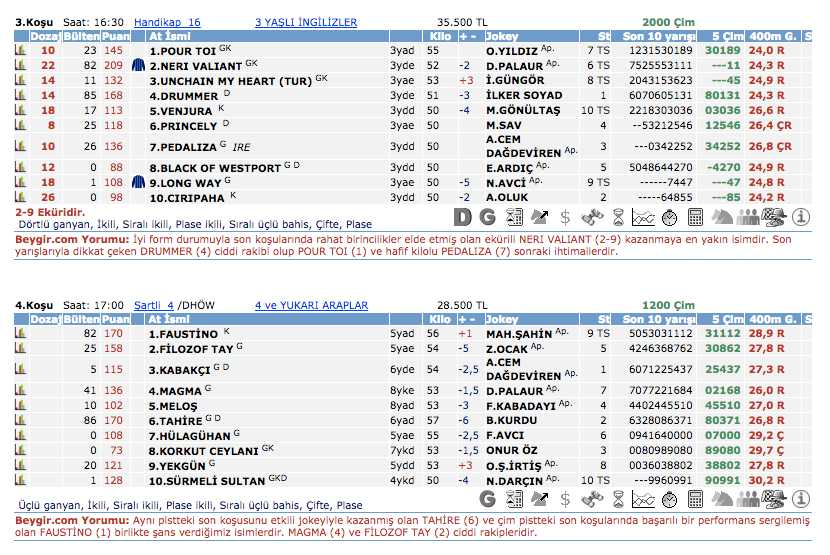Click the At İsmi column header in race 3
This screenshot has height=555, width=830.
(170, 36)
